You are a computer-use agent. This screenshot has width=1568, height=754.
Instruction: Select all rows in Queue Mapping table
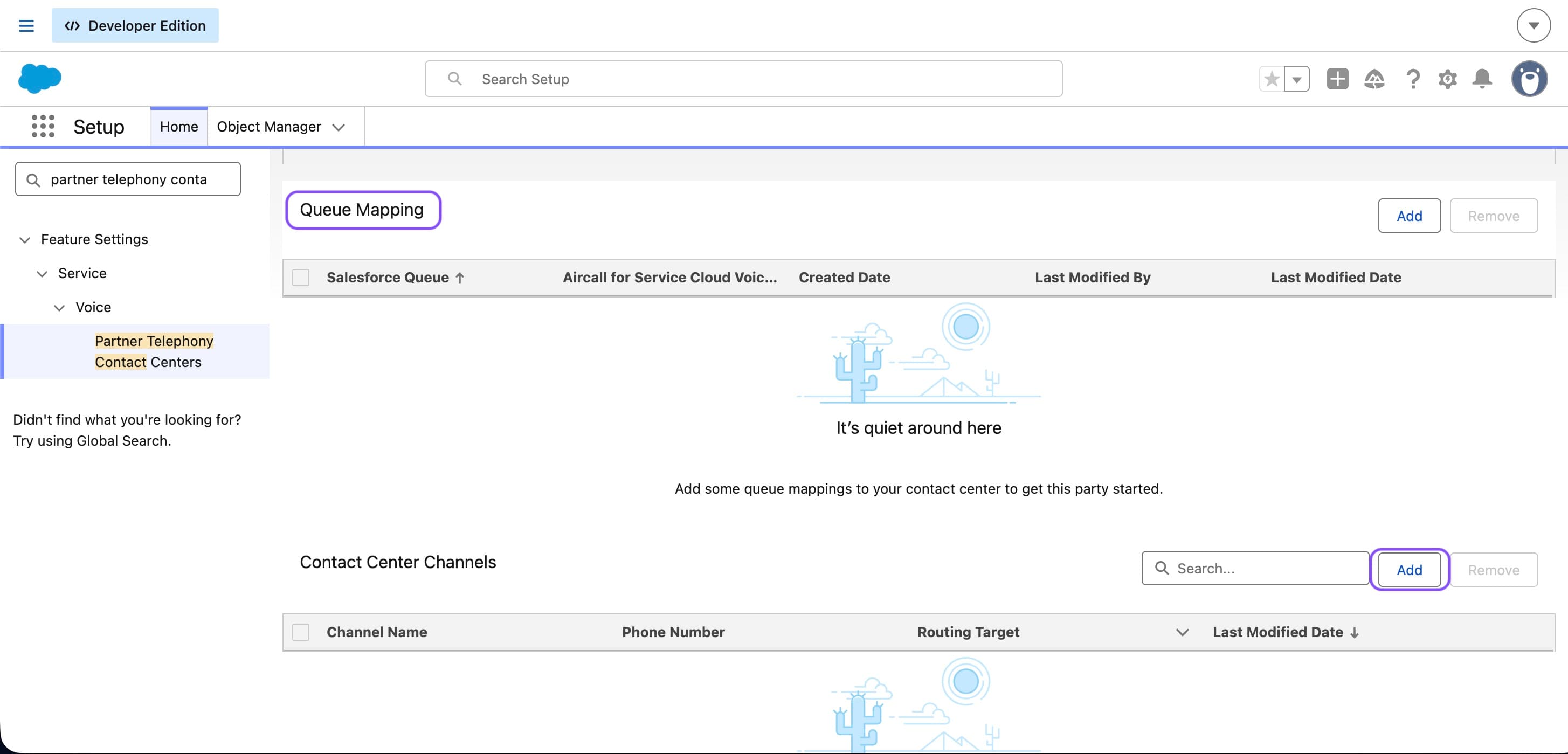301,278
